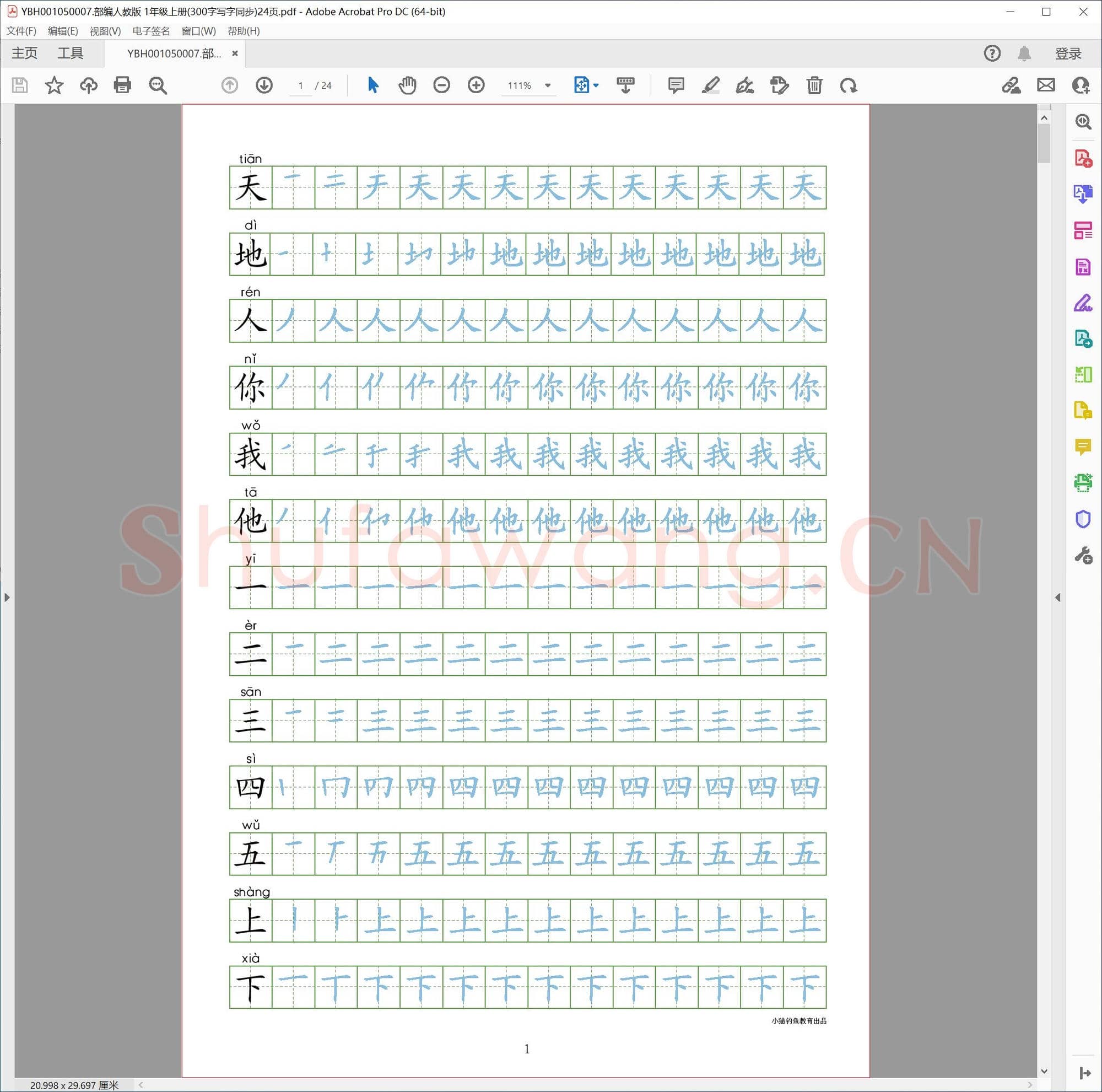Image resolution: width=1102 pixels, height=1092 pixels.
Task: Click the print icon in toolbar
Action: pyautogui.click(x=122, y=85)
